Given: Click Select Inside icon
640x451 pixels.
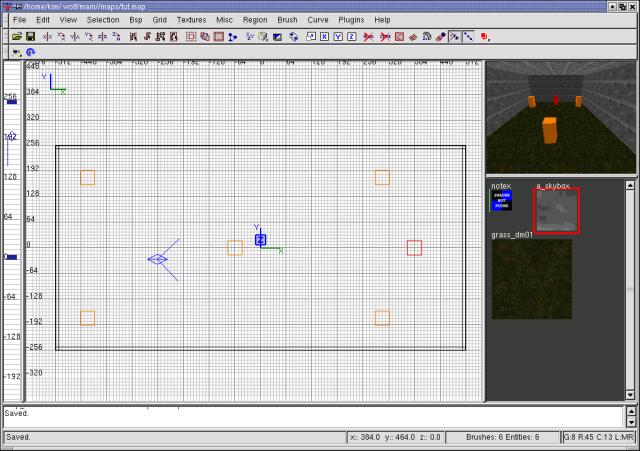Looking at the screenshot, I should pos(174,37).
